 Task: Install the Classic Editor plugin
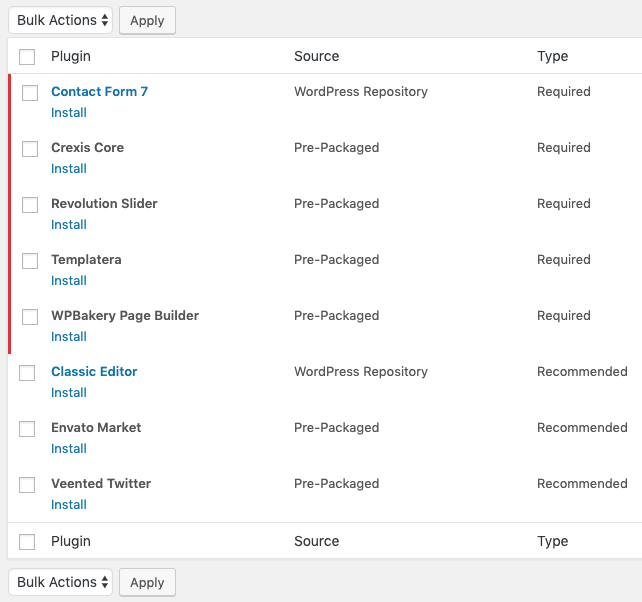tap(69, 393)
